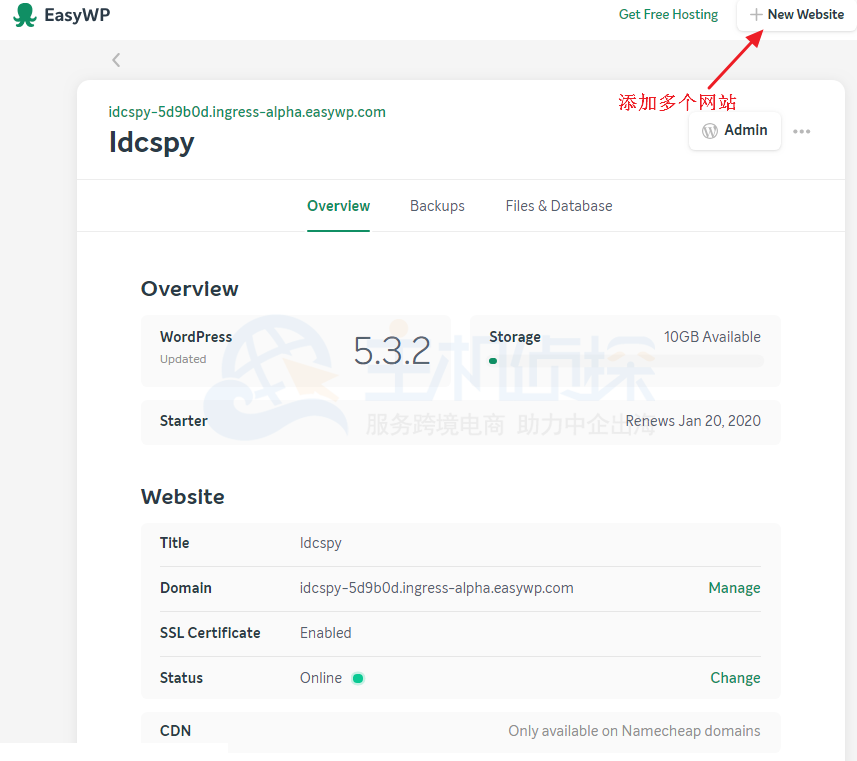The height and width of the screenshot is (761, 857).
Task: Collapse the site details using the chevron
Action: 115,60
